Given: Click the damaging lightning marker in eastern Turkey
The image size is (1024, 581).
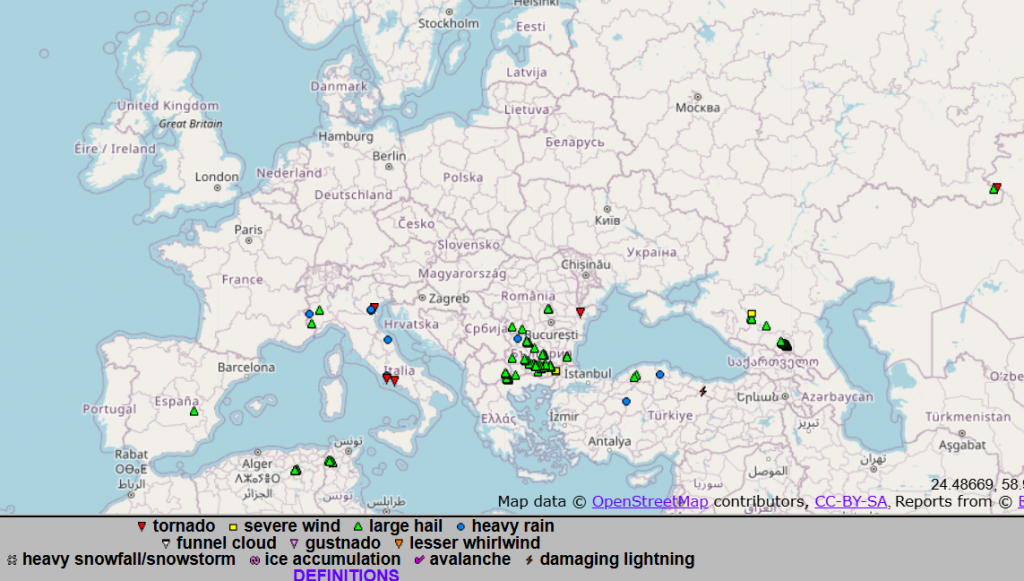Looking at the screenshot, I should (703, 390).
